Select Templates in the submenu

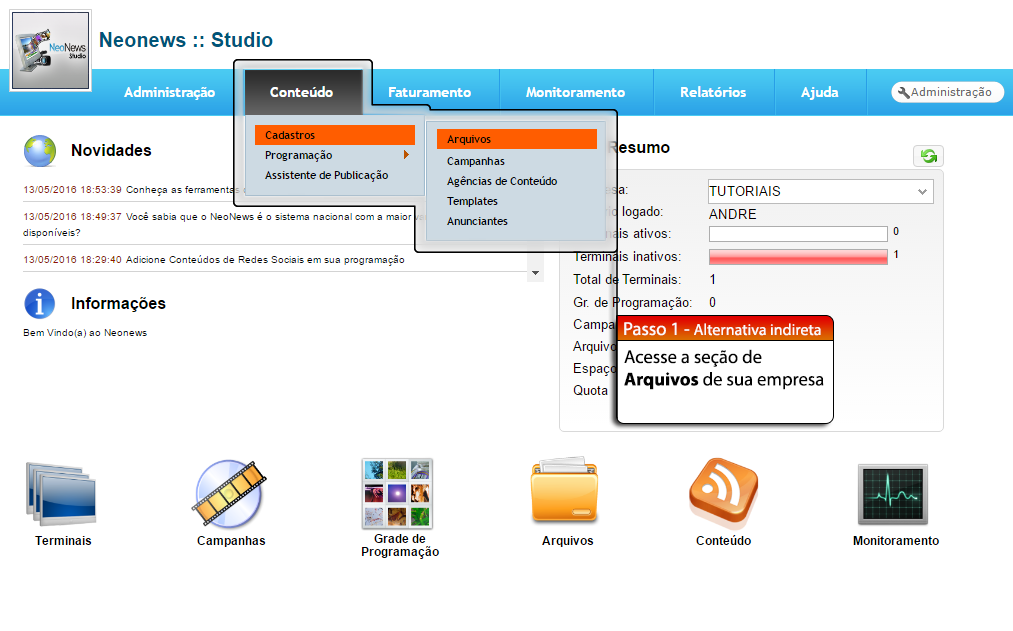point(472,201)
